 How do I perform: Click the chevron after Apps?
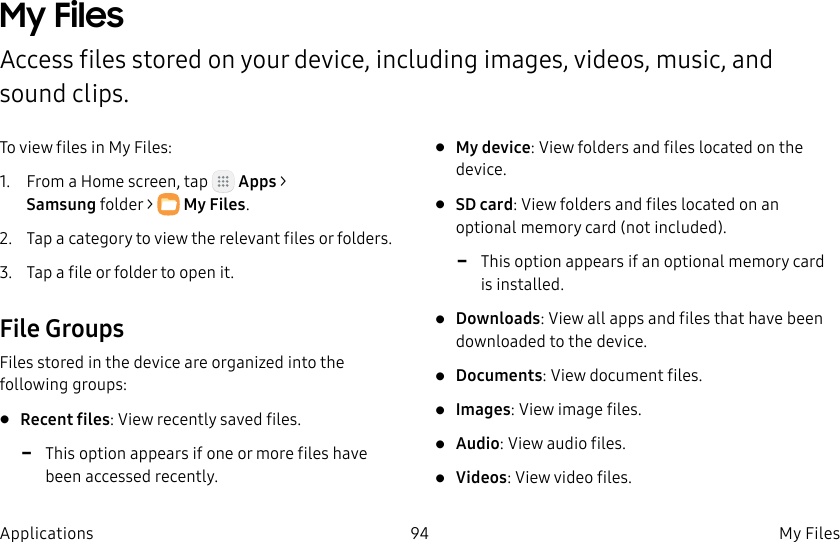pyautogui.click(x=283, y=182)
